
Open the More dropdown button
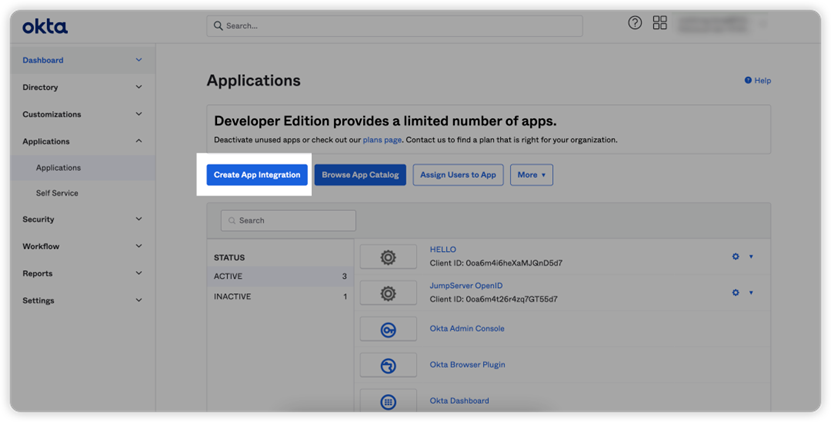click(x=532, y=175)
